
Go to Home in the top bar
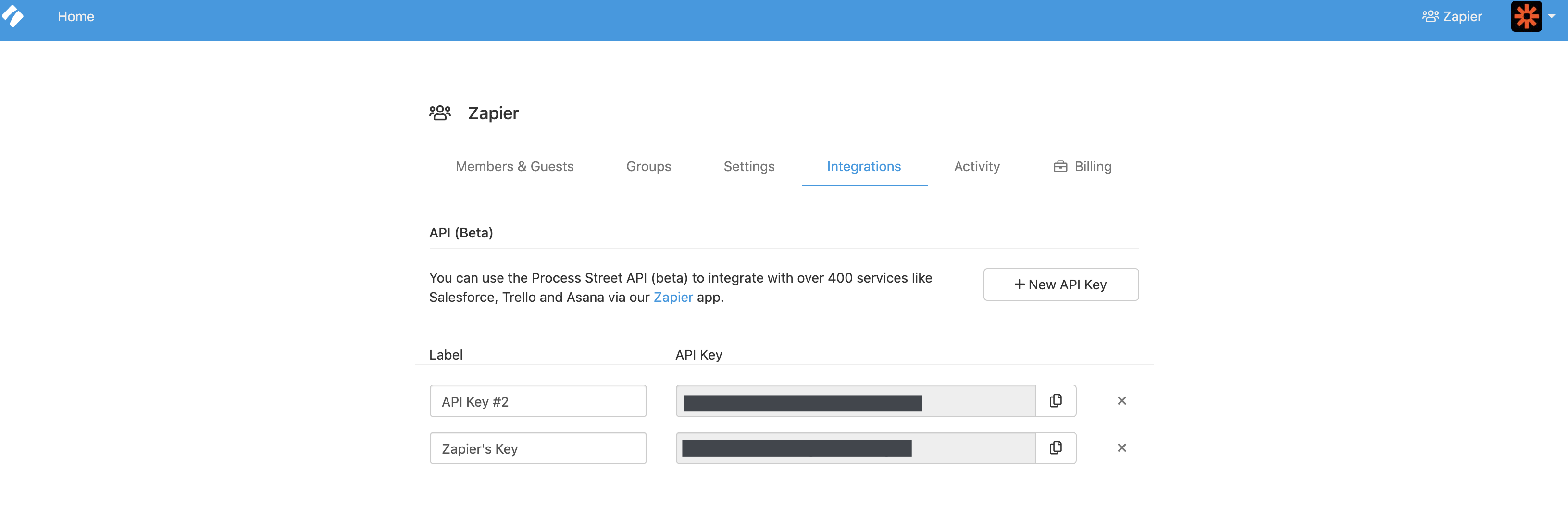[x=75, y=16]
